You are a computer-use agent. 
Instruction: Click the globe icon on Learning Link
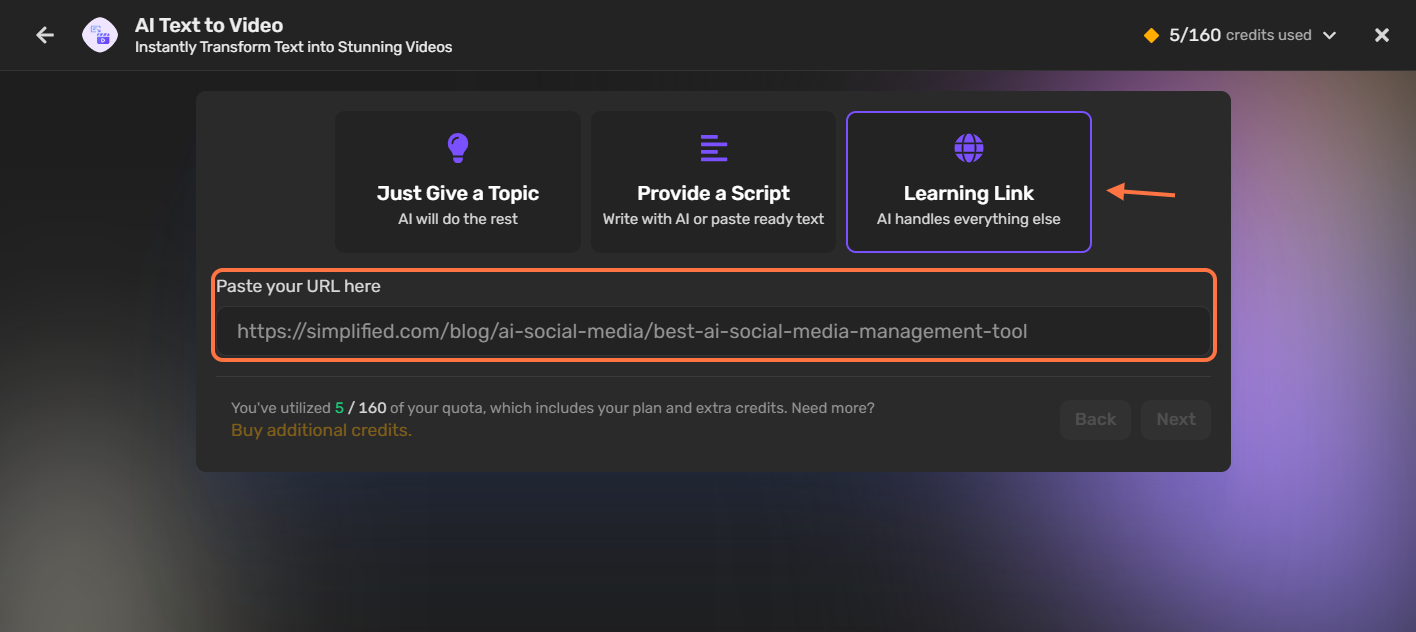coord(969,148)
